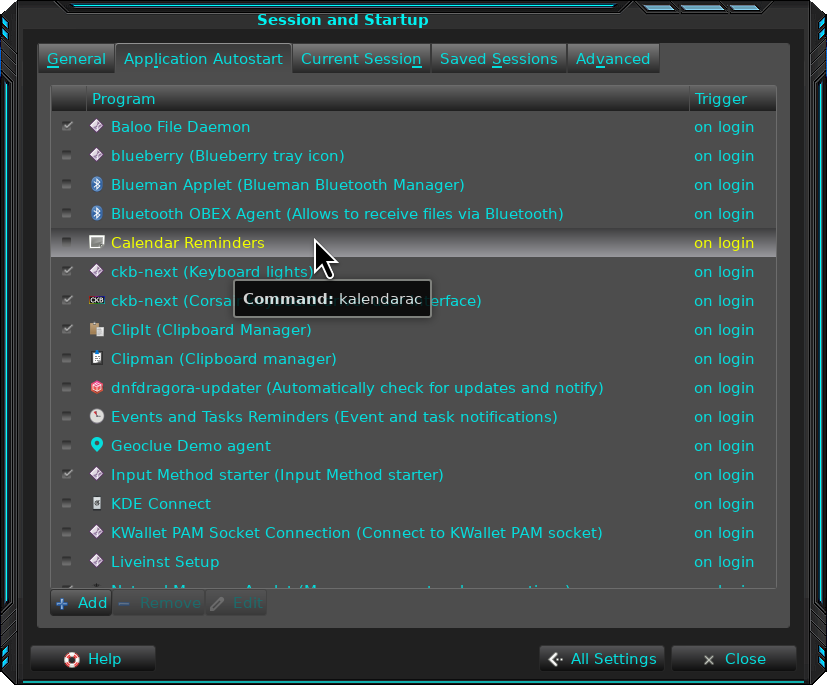Click the All Settings button
This screenshot has height=685, width=827.
602,659
